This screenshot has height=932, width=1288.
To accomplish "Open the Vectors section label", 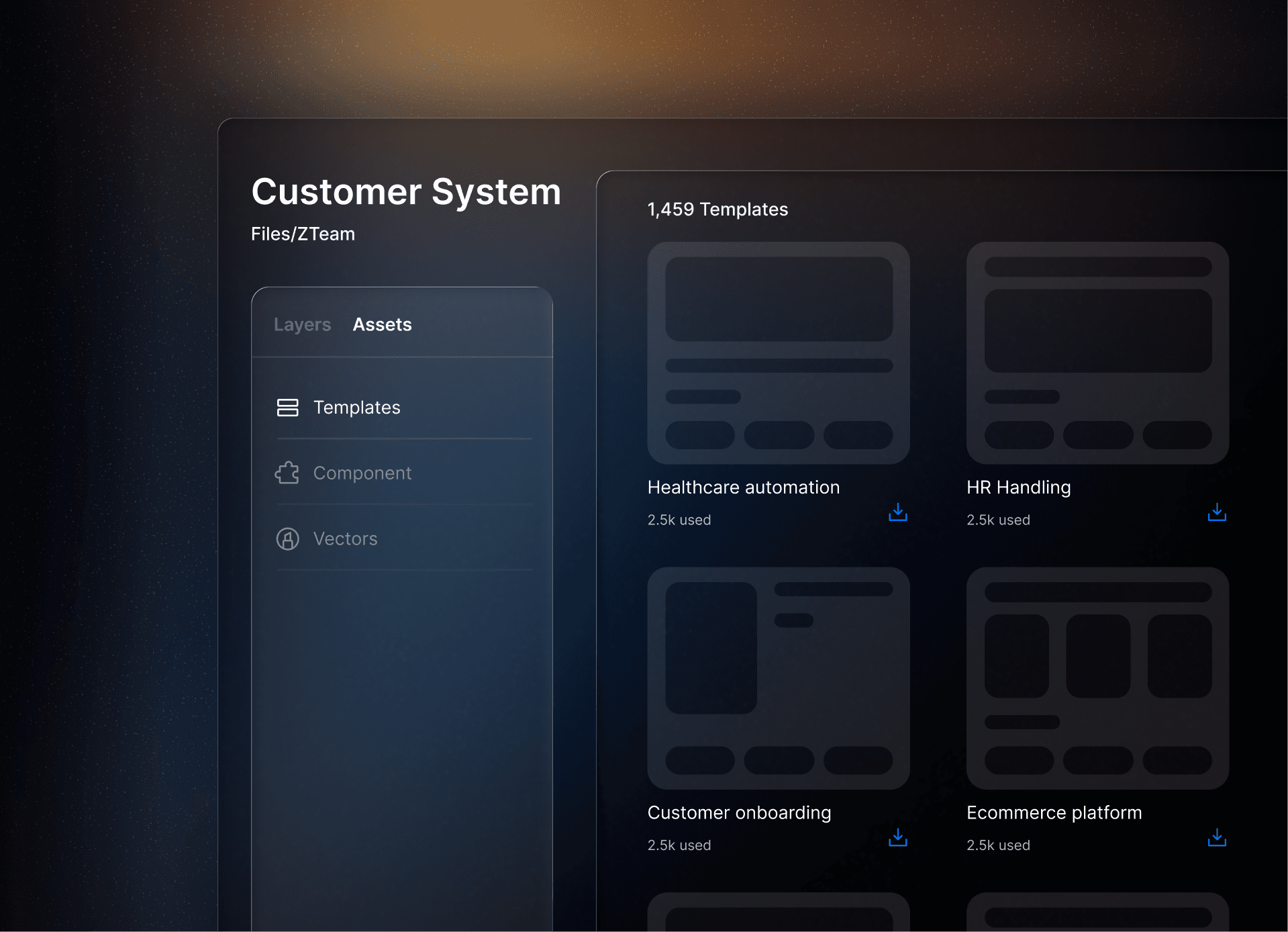I will coord(345,539).
